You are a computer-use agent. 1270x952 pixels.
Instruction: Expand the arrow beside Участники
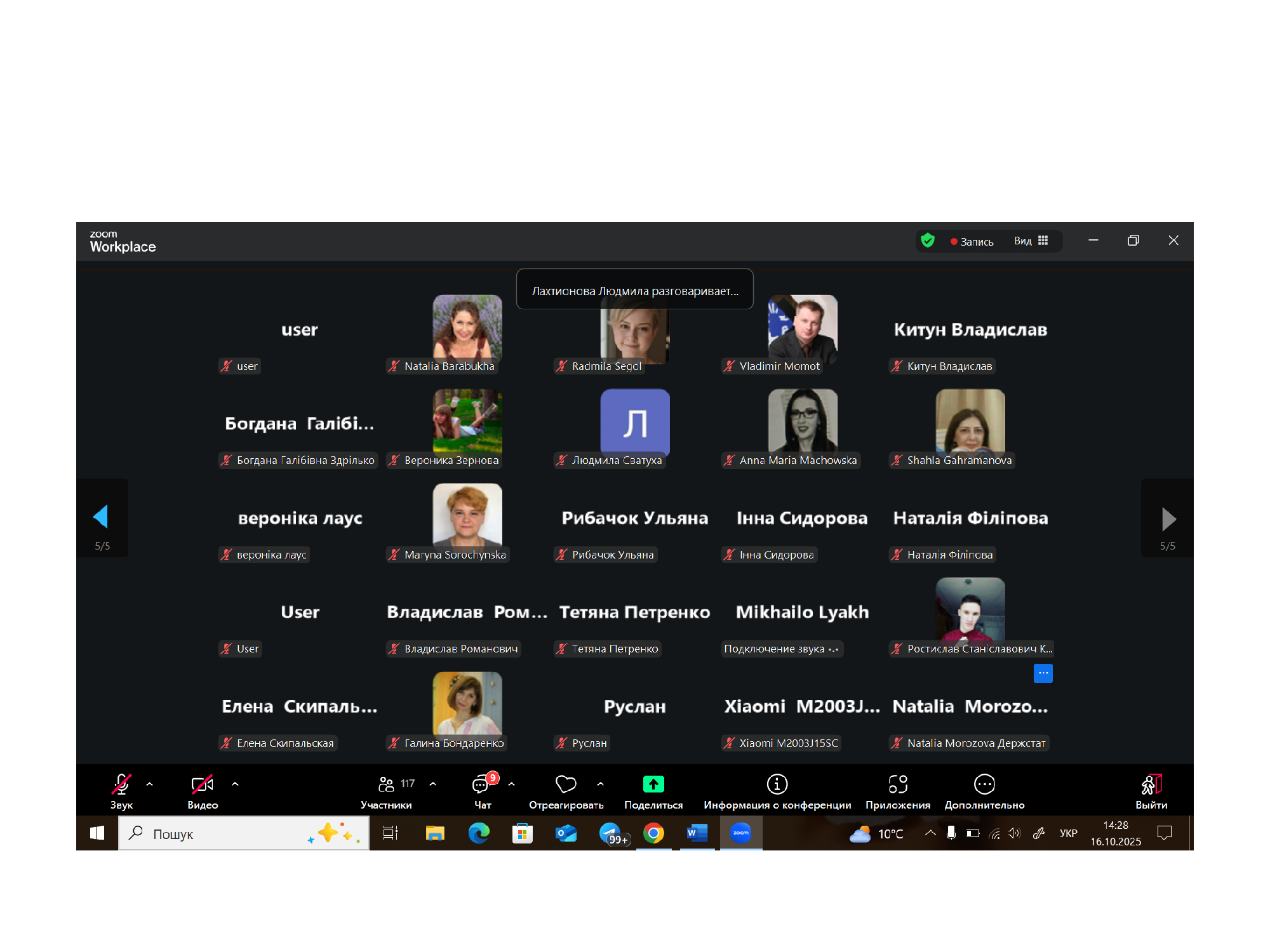432,784
